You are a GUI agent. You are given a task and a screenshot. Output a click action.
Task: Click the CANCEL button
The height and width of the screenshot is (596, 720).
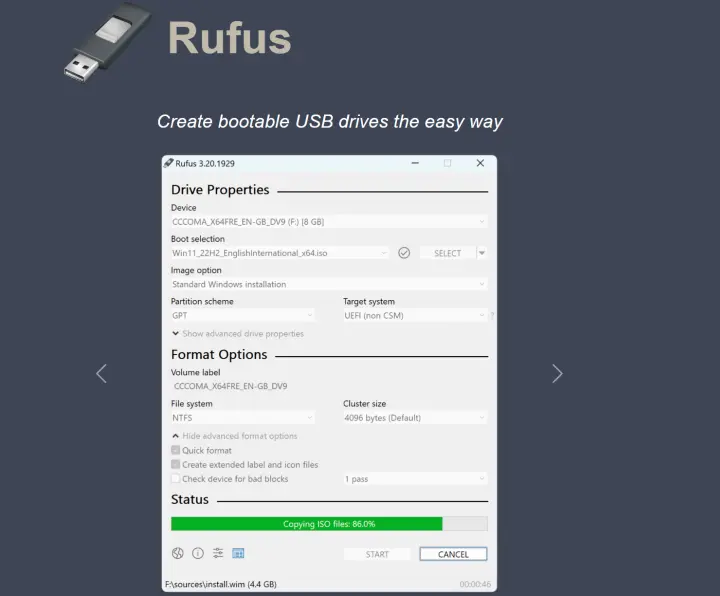453,554
